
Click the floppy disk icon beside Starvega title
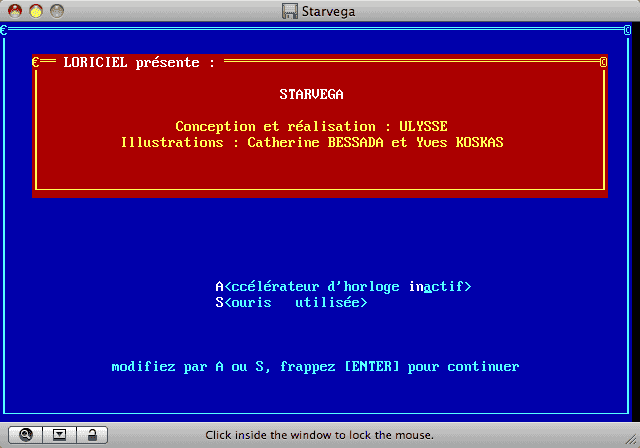(290, 11)
